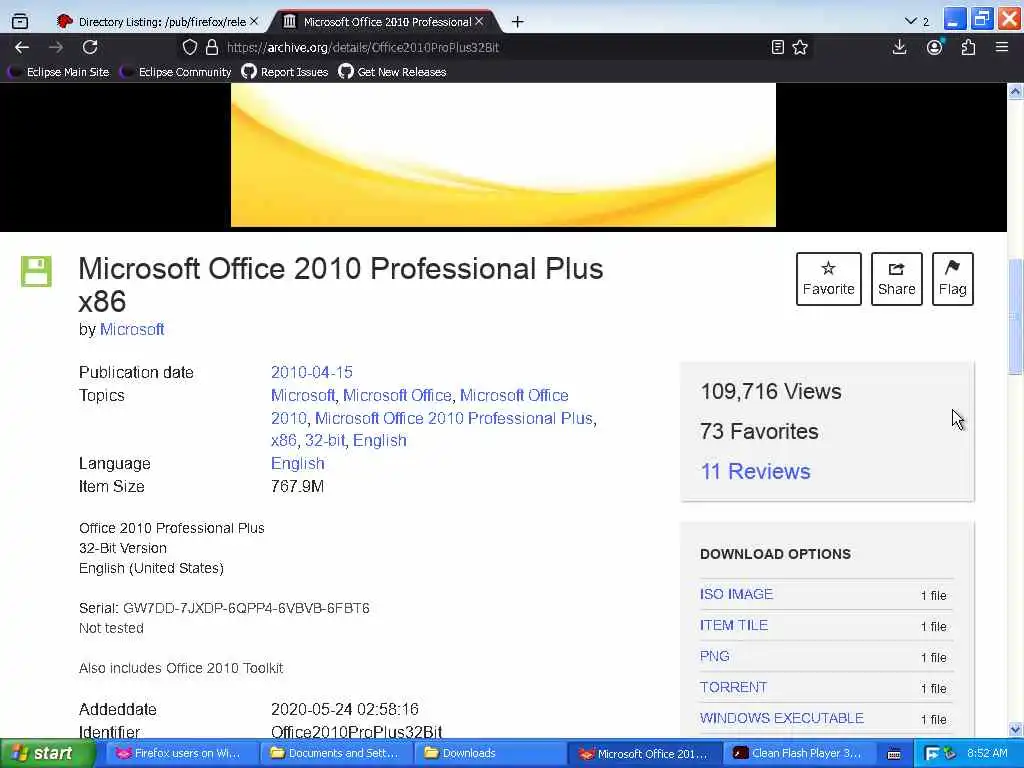Open the ITEM TILE download option
This screenshot has width=1024, height=768.
(733, 625)
